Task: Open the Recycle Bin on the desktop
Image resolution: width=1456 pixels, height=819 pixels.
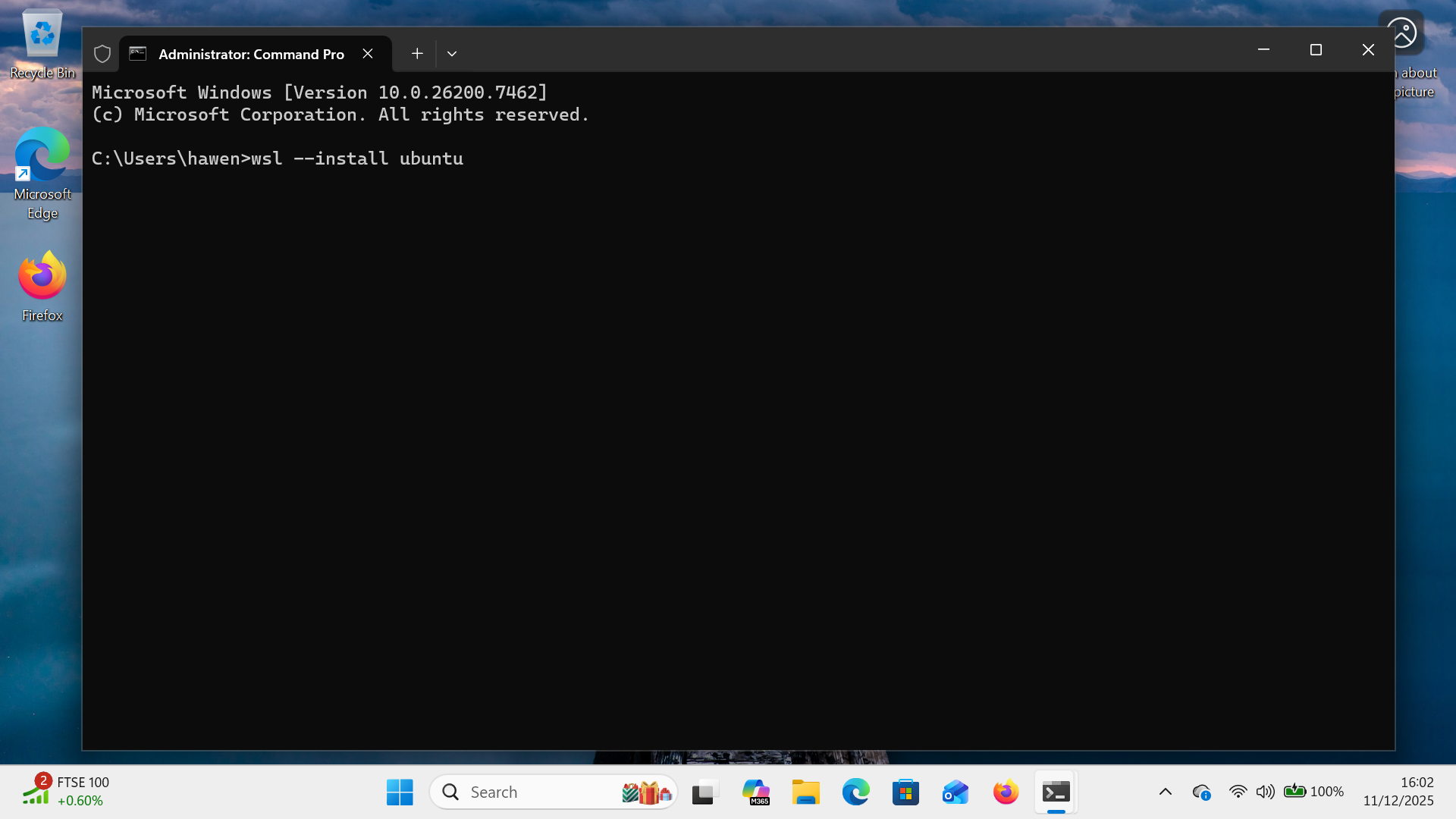Action: (41, 33)
